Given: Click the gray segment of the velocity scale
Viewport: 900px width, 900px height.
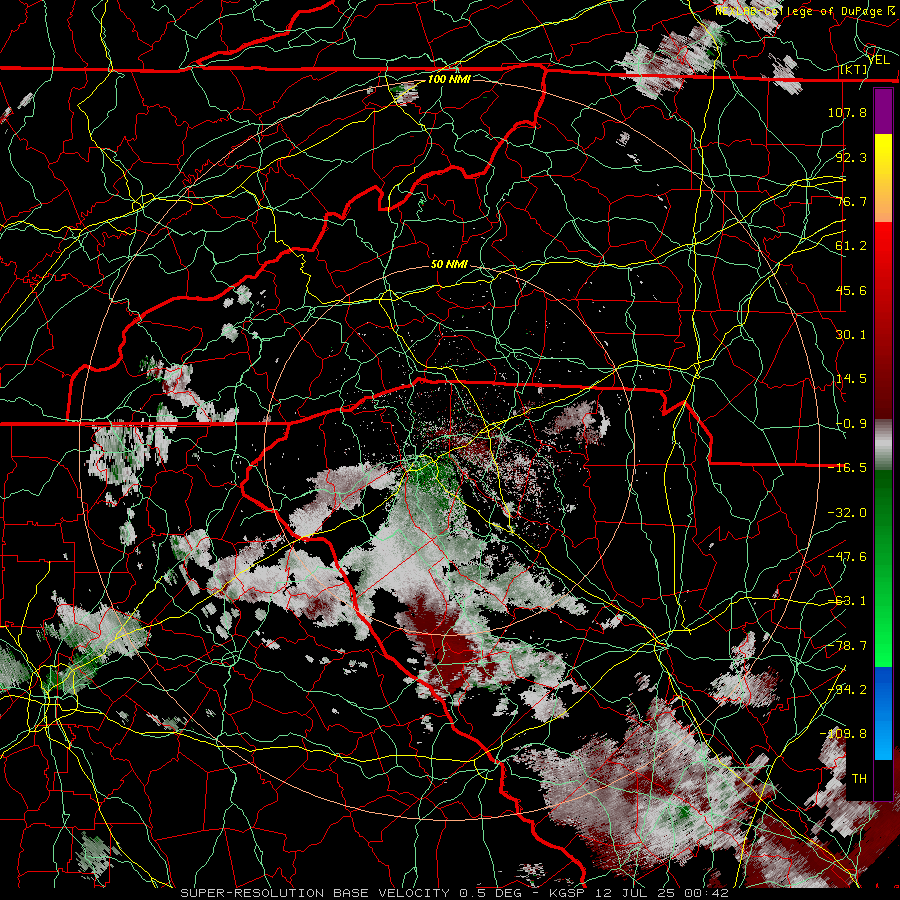Looking at the screenshot, I should [x=883, y=445].
